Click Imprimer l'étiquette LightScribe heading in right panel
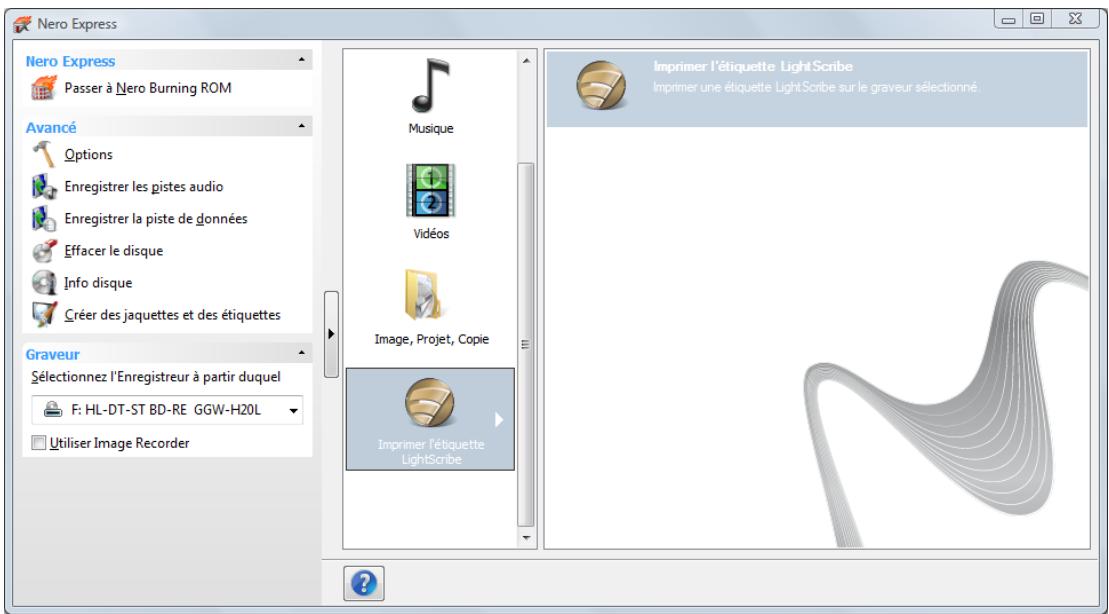The image size is (1109, 614). (x=753, y=66)
